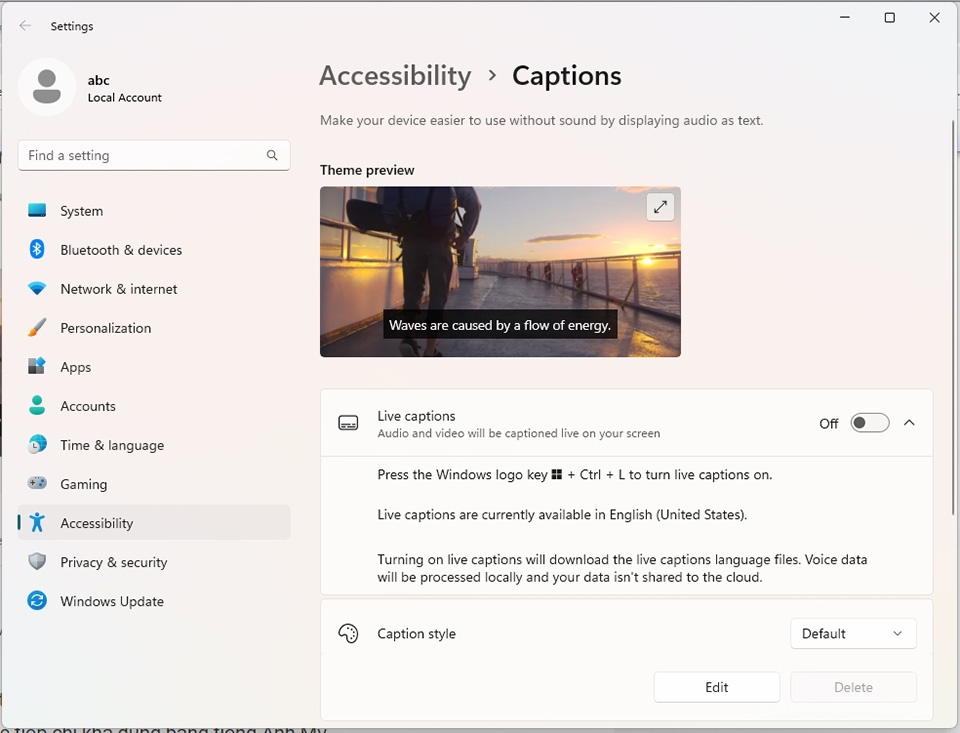Select the Personalization brush icon
Viewport: 960px width, 733px height.
click(36, 328)
